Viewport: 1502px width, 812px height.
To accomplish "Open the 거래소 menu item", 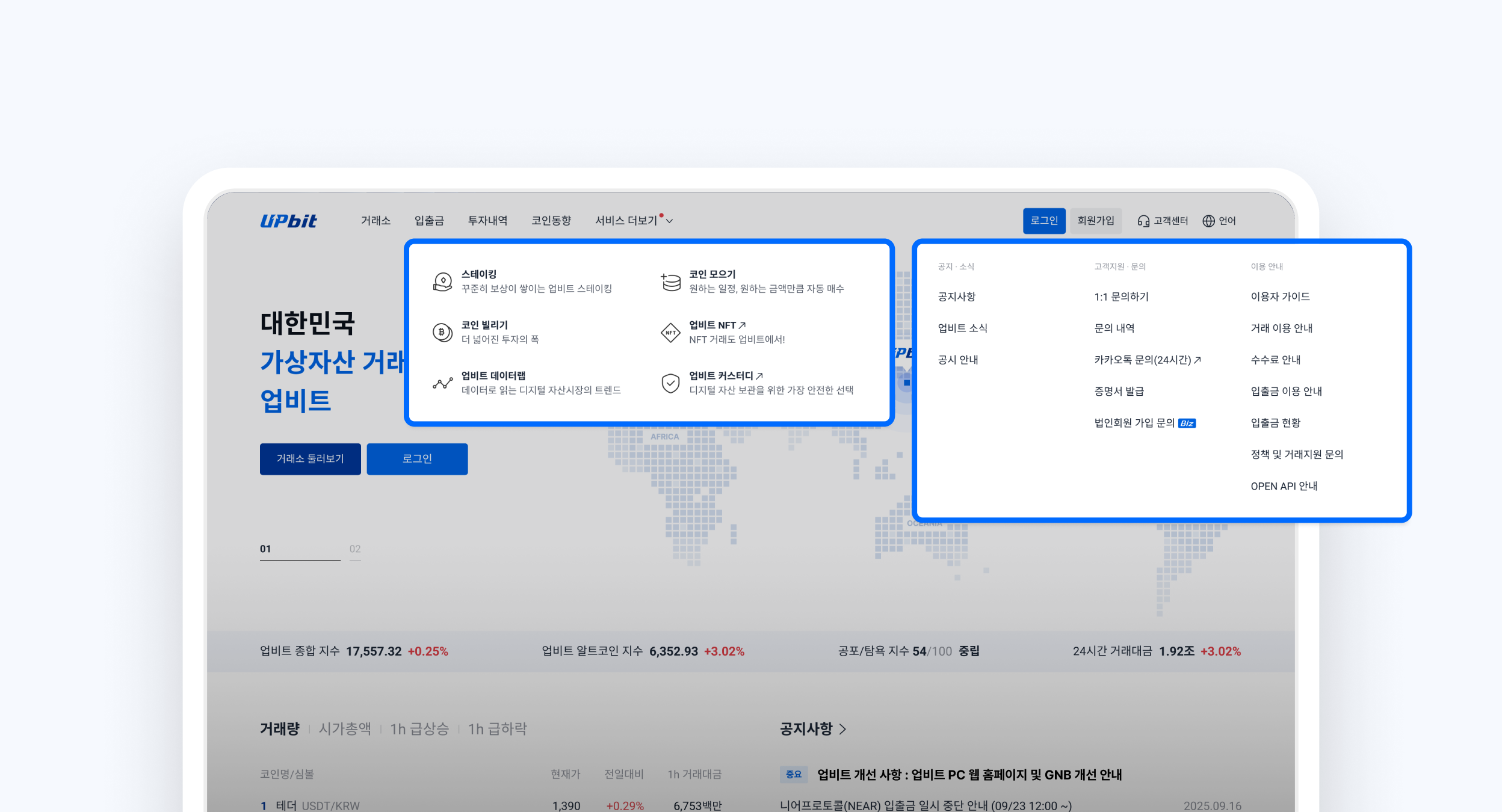I will (x=375, y=221).
